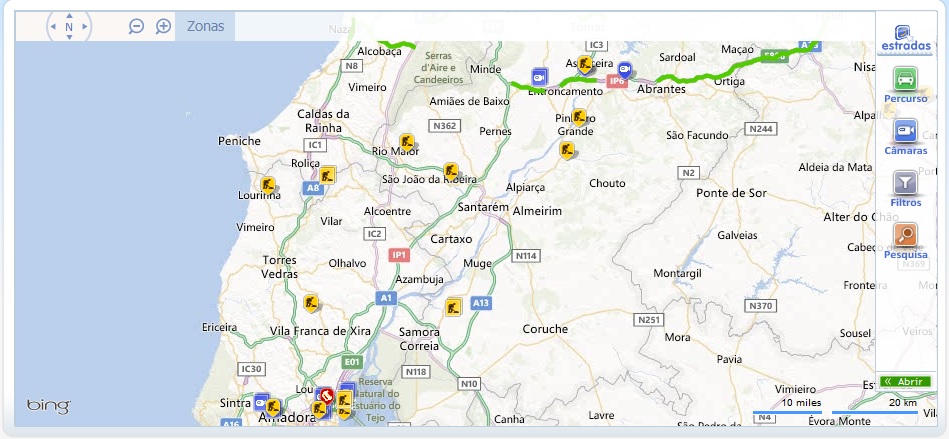Click roadworks marker south of Olhalvo
Image resolution: width=949 pixels, height=439 pixels.
311,302
